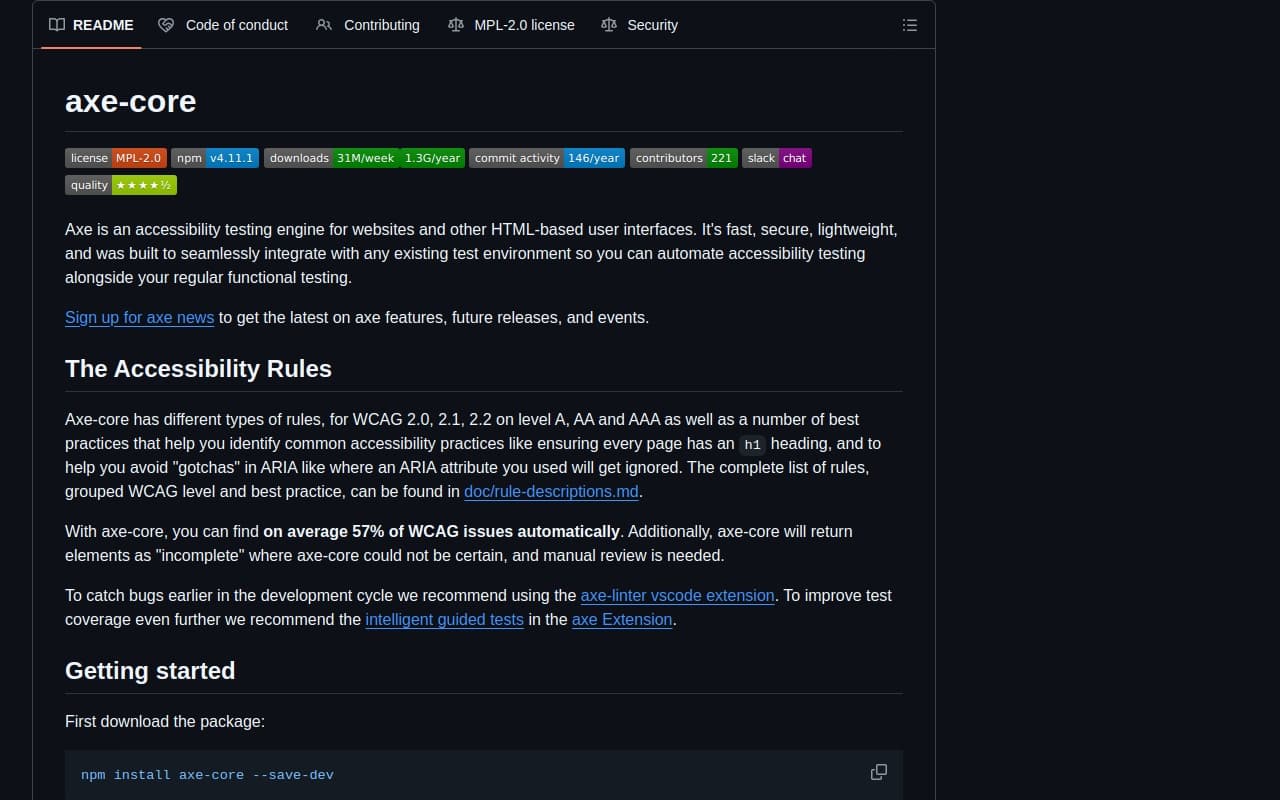
Task: Open the Security tab
Action: pos(639,25)
